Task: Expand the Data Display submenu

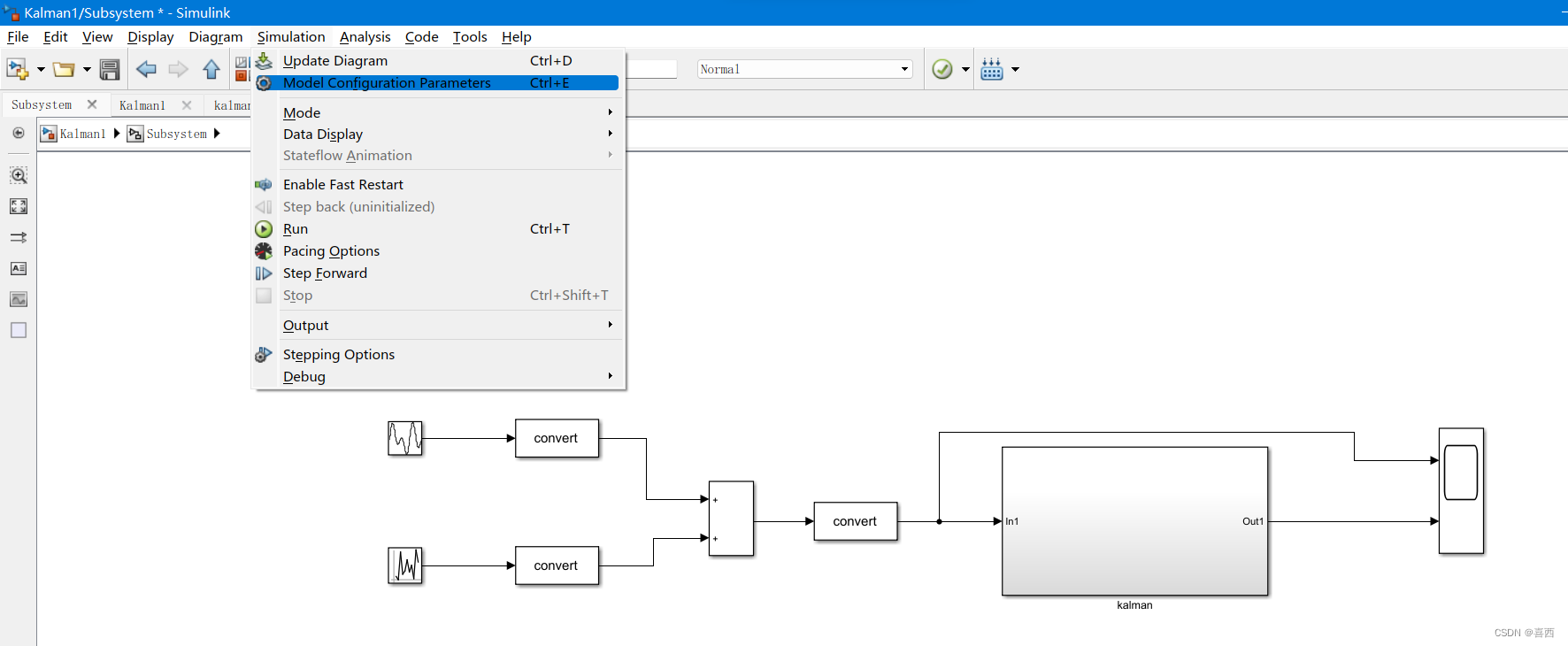Action: click(x=438, y=134)
